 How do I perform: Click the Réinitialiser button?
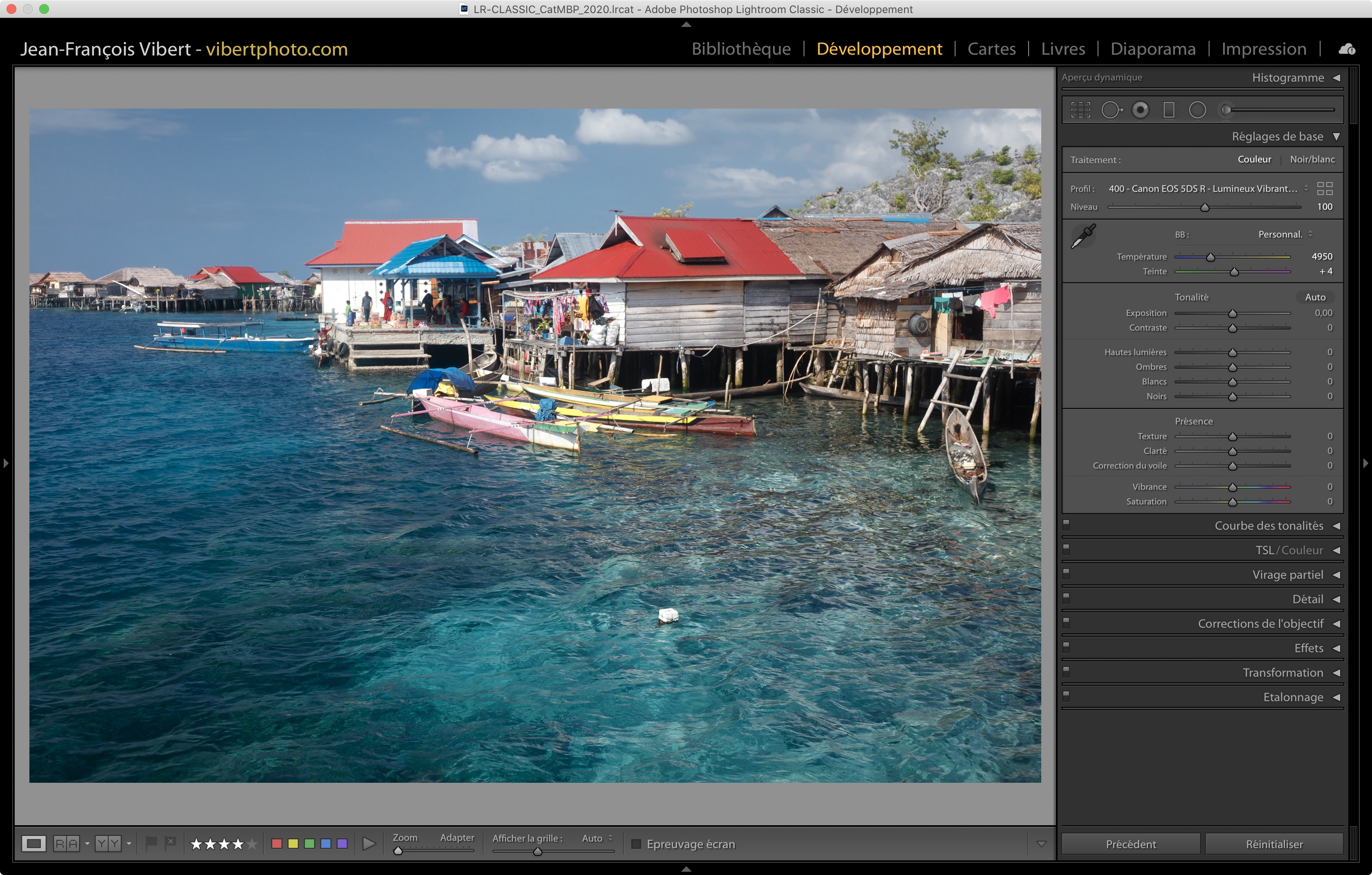pos(1274,844)
